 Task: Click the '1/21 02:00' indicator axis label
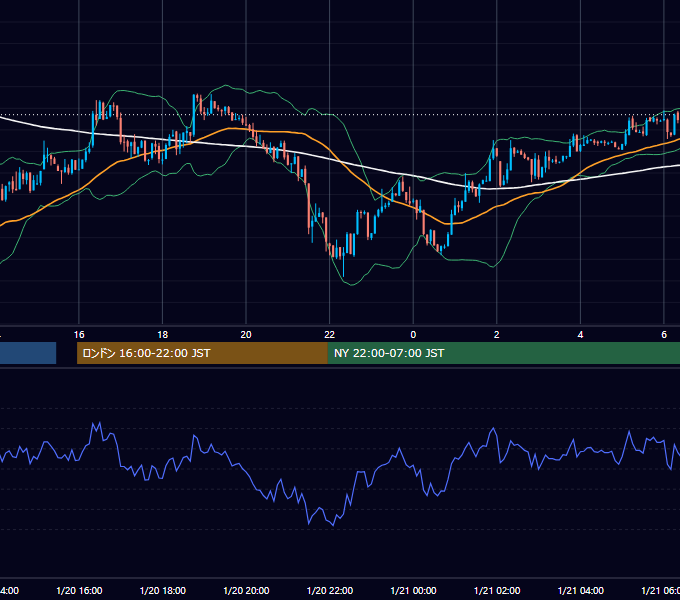coord(497,590)
